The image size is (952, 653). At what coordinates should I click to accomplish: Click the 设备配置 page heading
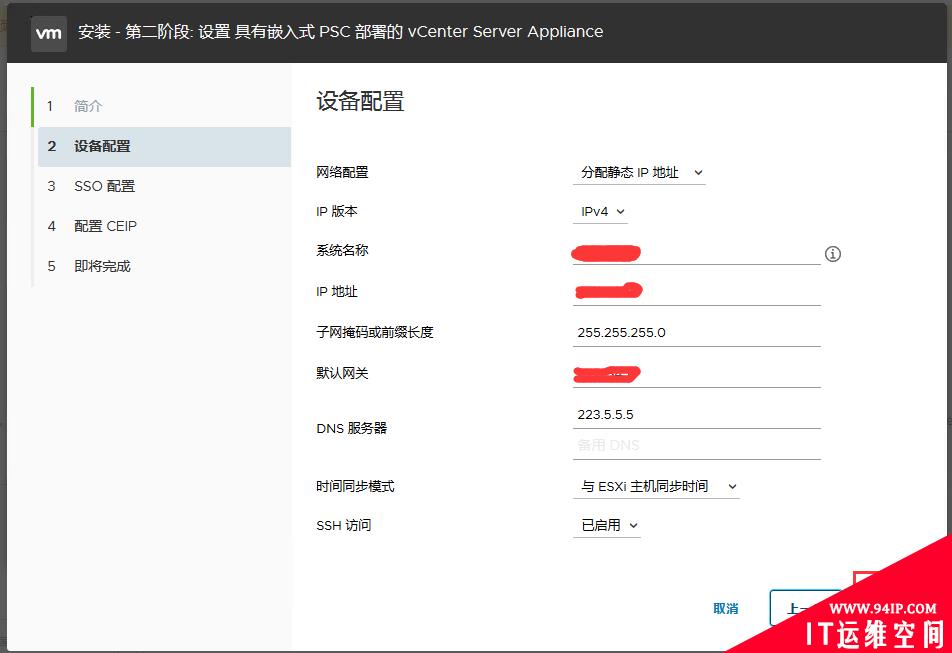(360, 101)
